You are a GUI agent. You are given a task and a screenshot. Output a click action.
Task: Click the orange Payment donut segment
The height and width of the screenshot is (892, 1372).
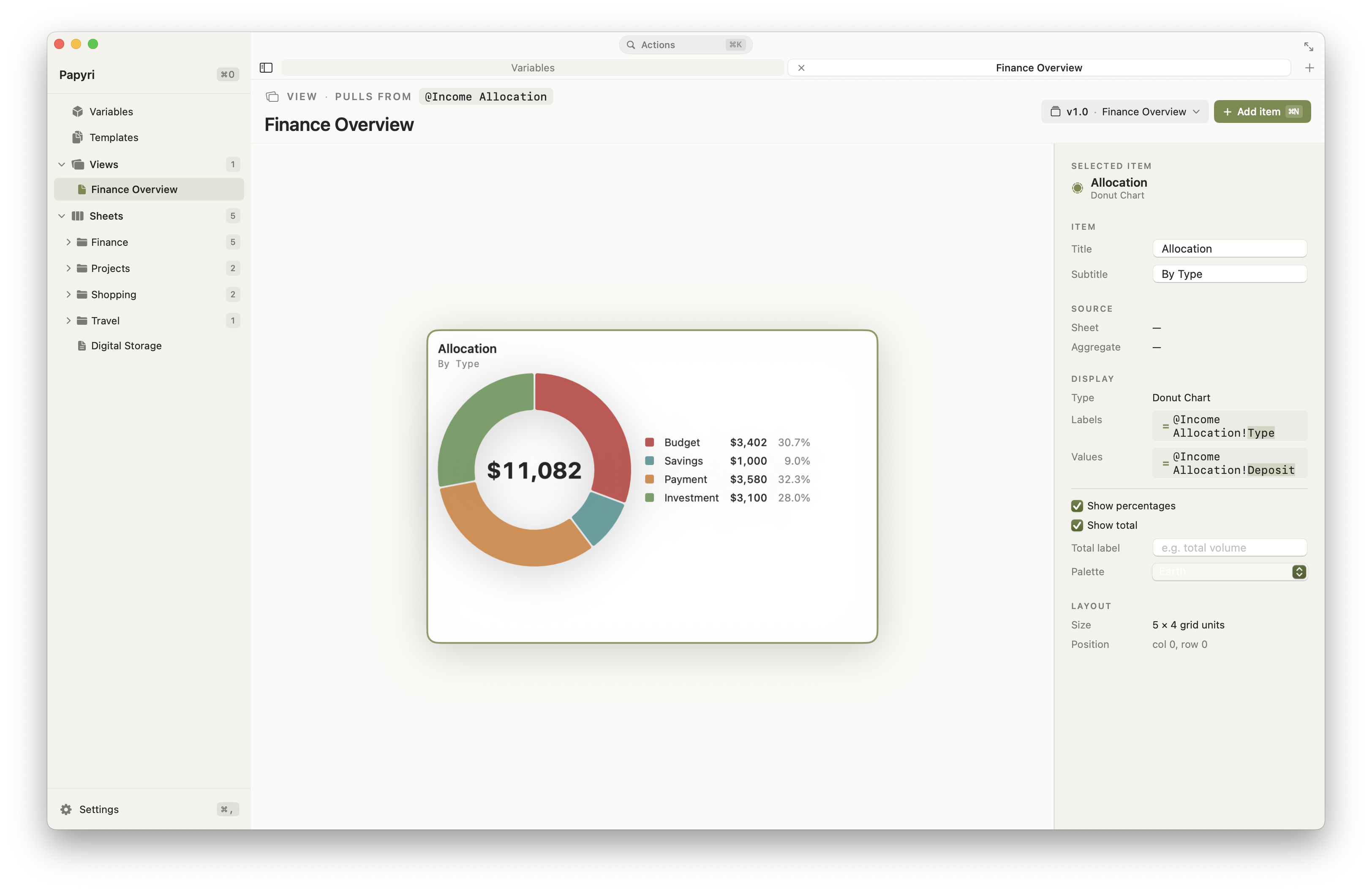coord(507,533)
